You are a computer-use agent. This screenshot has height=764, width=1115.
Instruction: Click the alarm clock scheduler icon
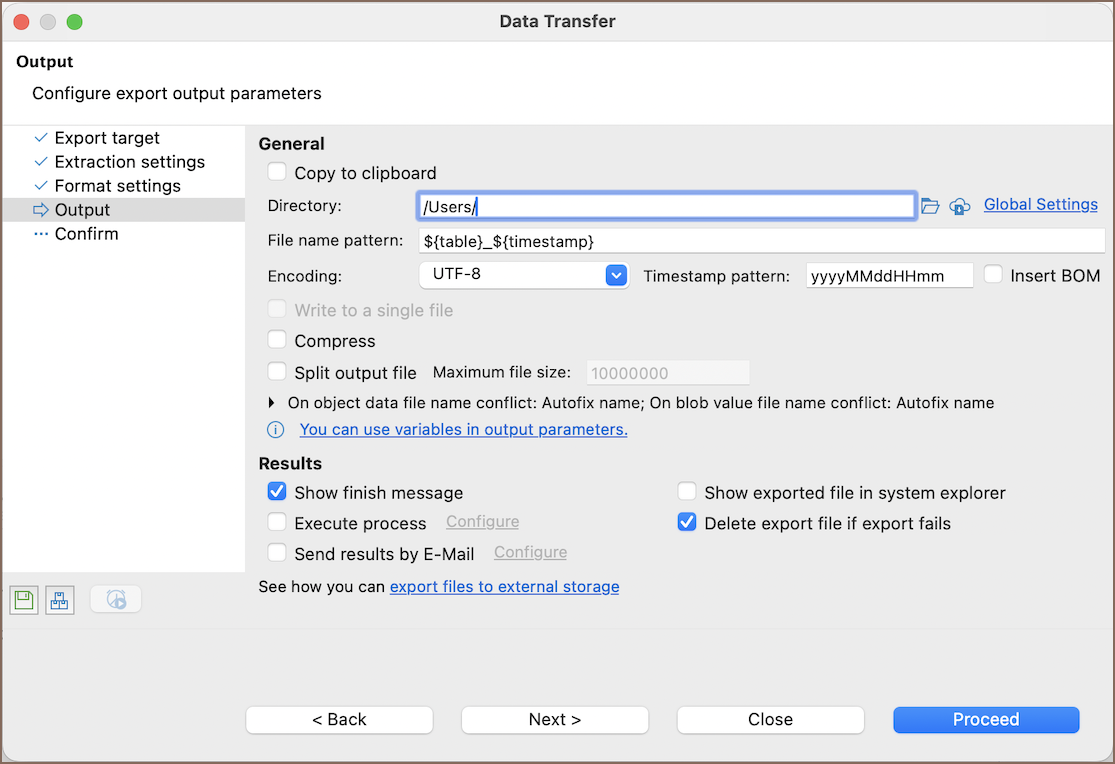pos(116,599)
